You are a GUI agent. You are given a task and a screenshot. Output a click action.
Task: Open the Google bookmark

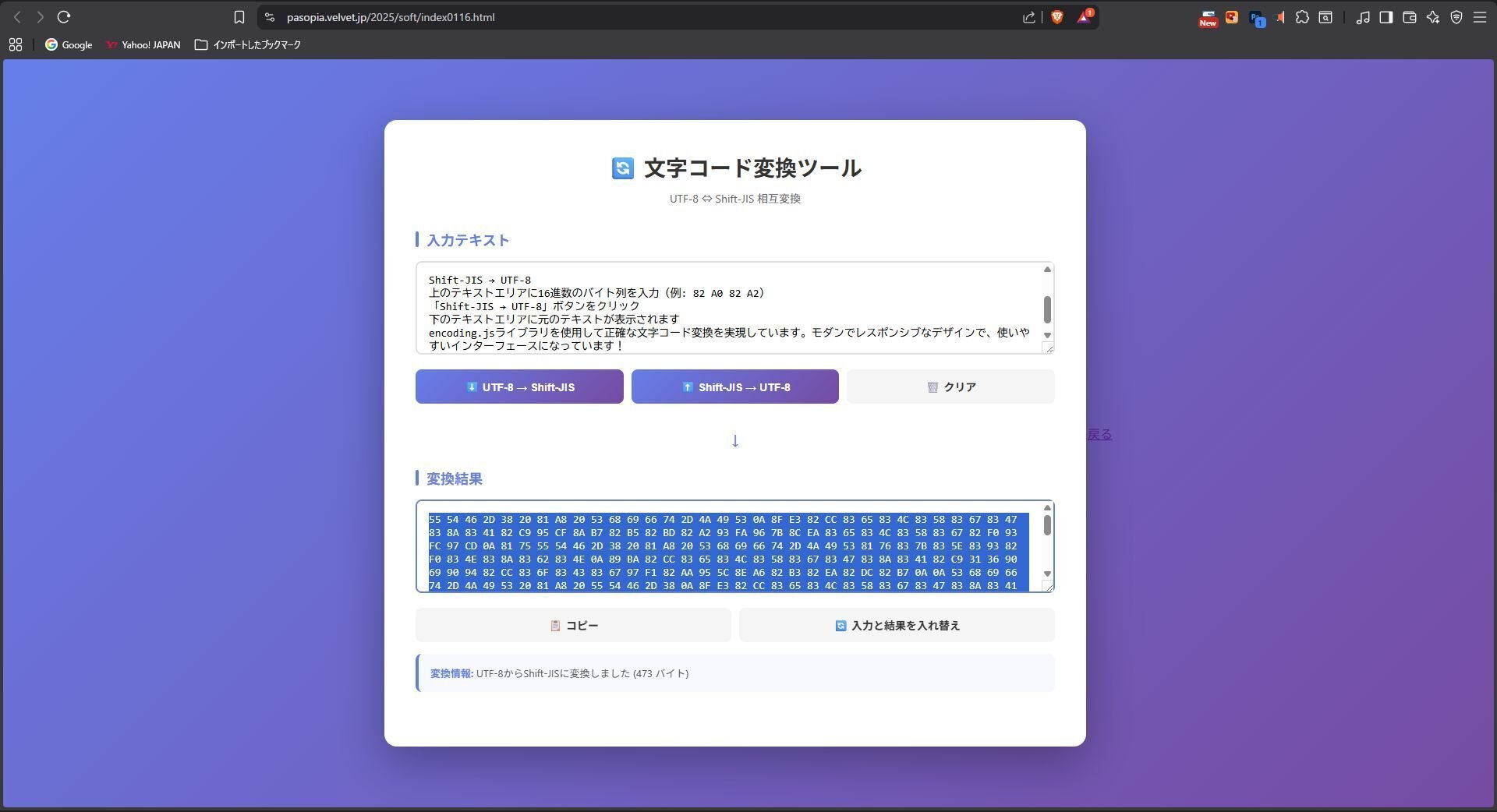coord(69,44)
